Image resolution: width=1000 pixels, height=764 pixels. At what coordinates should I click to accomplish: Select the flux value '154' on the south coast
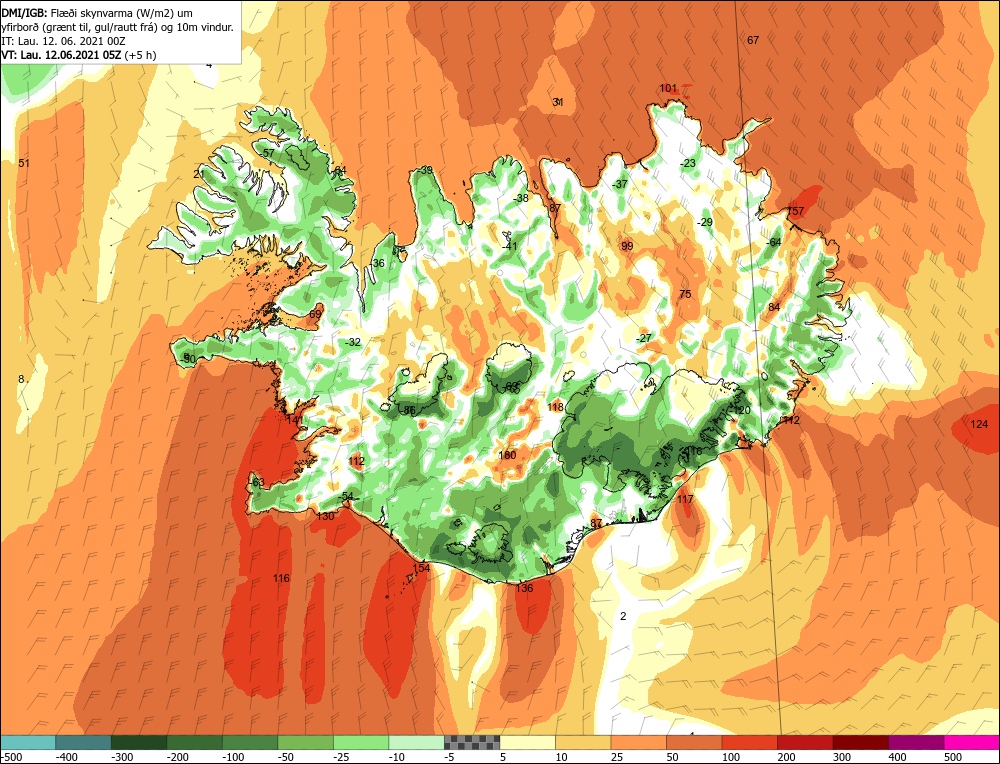coord(422,568)
